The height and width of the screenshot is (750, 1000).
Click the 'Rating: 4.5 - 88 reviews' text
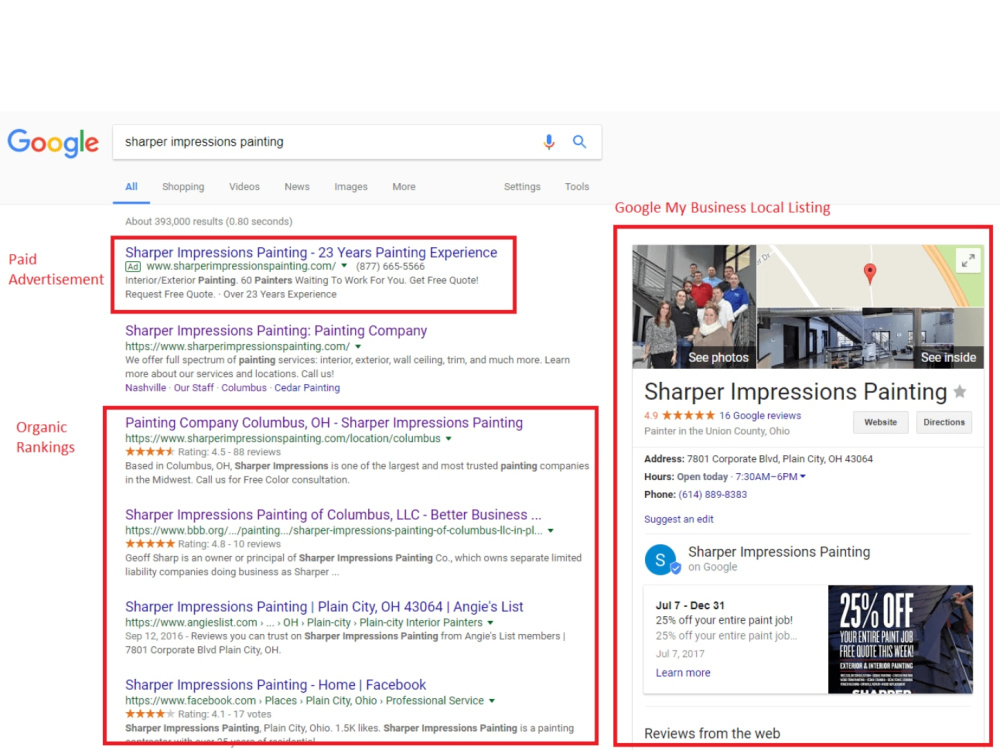click(229, 452)
